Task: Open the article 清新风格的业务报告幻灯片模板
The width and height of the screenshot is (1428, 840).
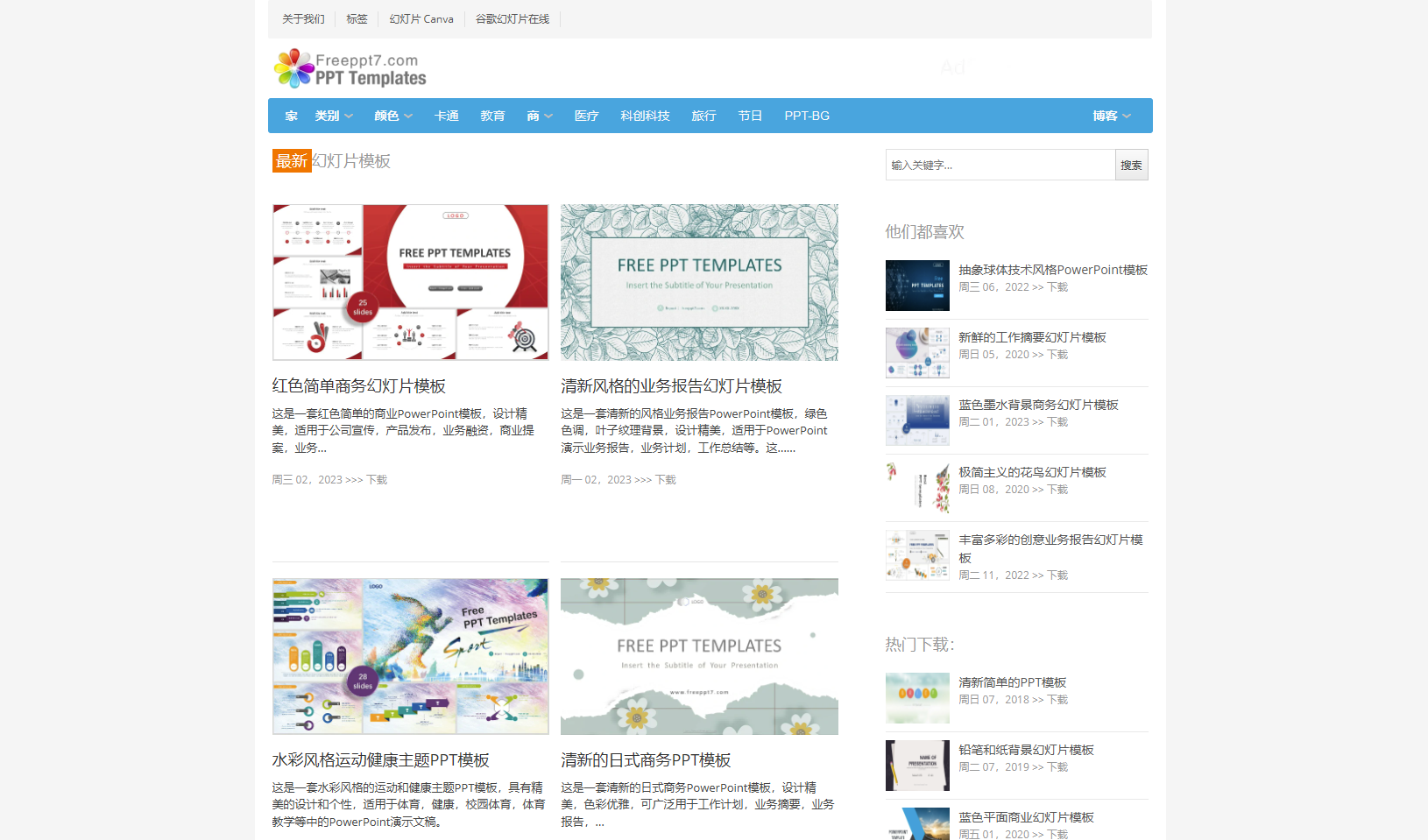Action: [672, 385]
